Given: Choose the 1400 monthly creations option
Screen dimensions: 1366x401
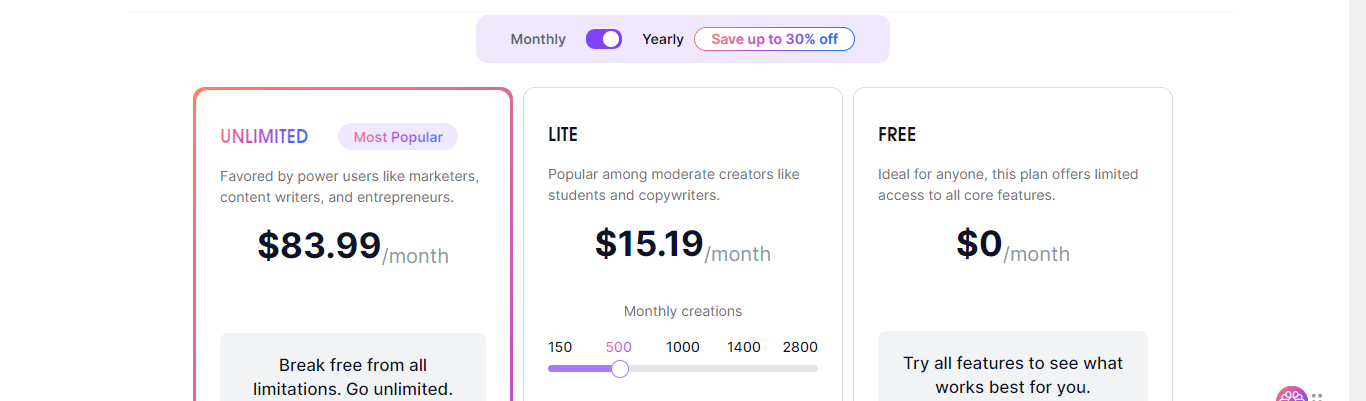Looking at the screenshot, I should pyautogui.click(x=744, y=347).
